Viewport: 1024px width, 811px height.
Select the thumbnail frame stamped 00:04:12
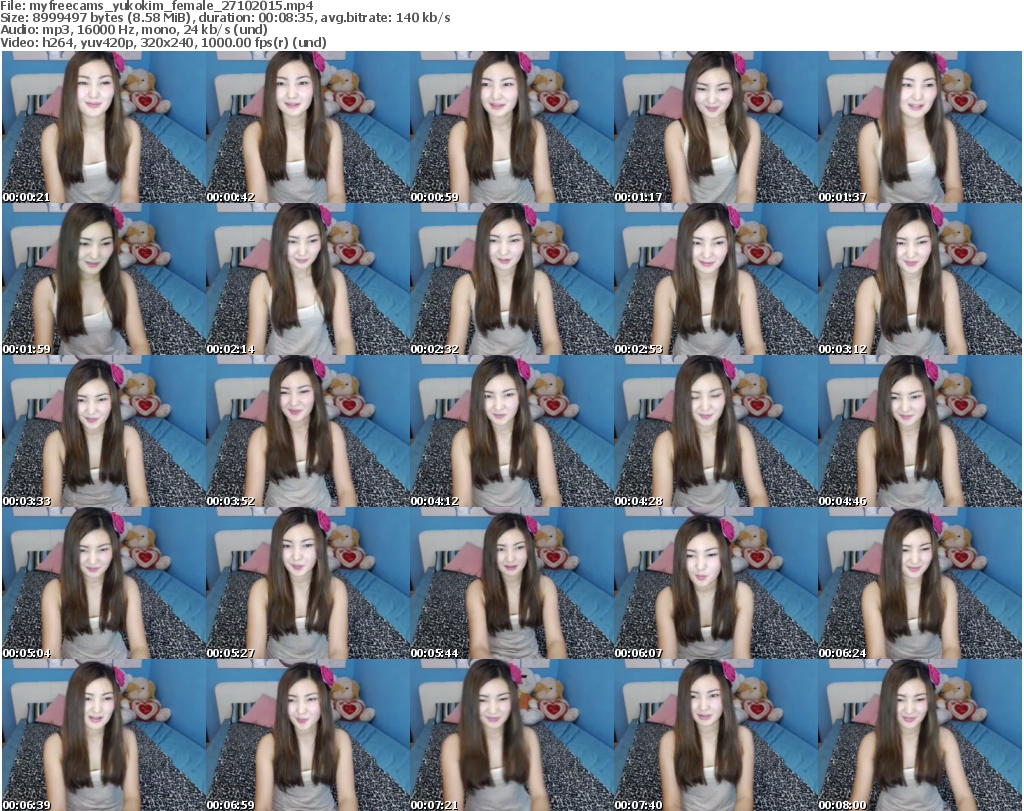click(511, 431)
